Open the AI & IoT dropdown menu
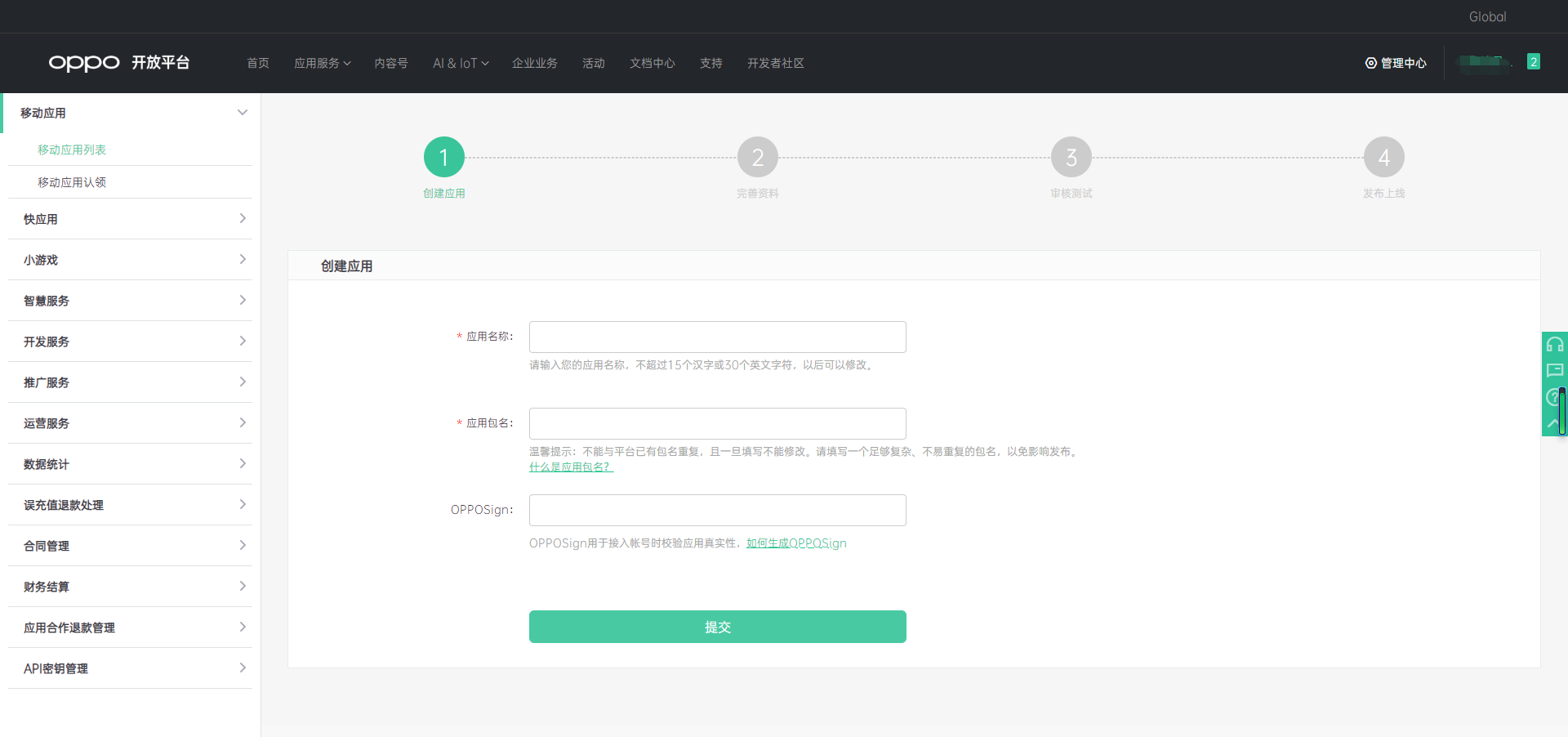This screenshot has width=1568, height=737. (x=461, y=63)
